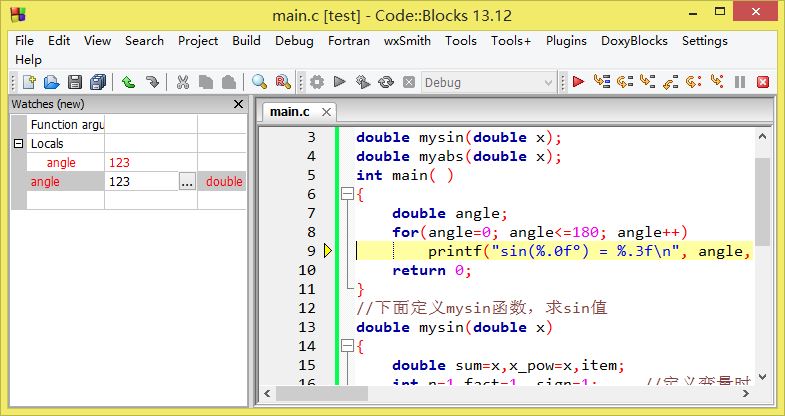Click the Step into instruction icon

tap(717, 81)
